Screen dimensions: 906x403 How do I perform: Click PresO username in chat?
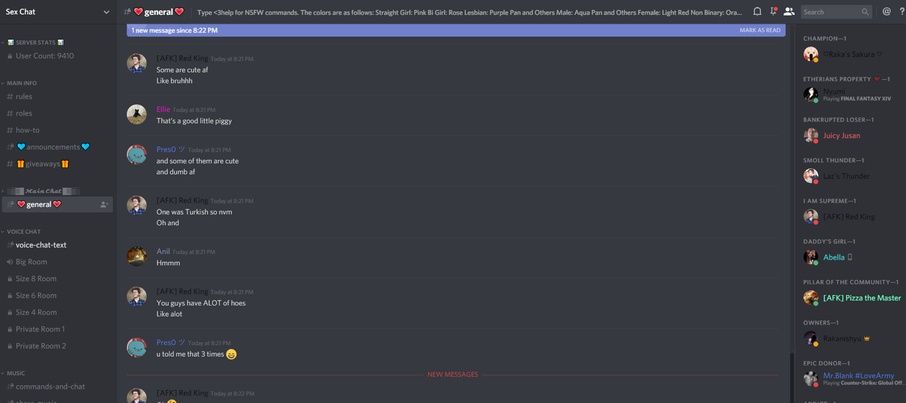pos(166,149)
